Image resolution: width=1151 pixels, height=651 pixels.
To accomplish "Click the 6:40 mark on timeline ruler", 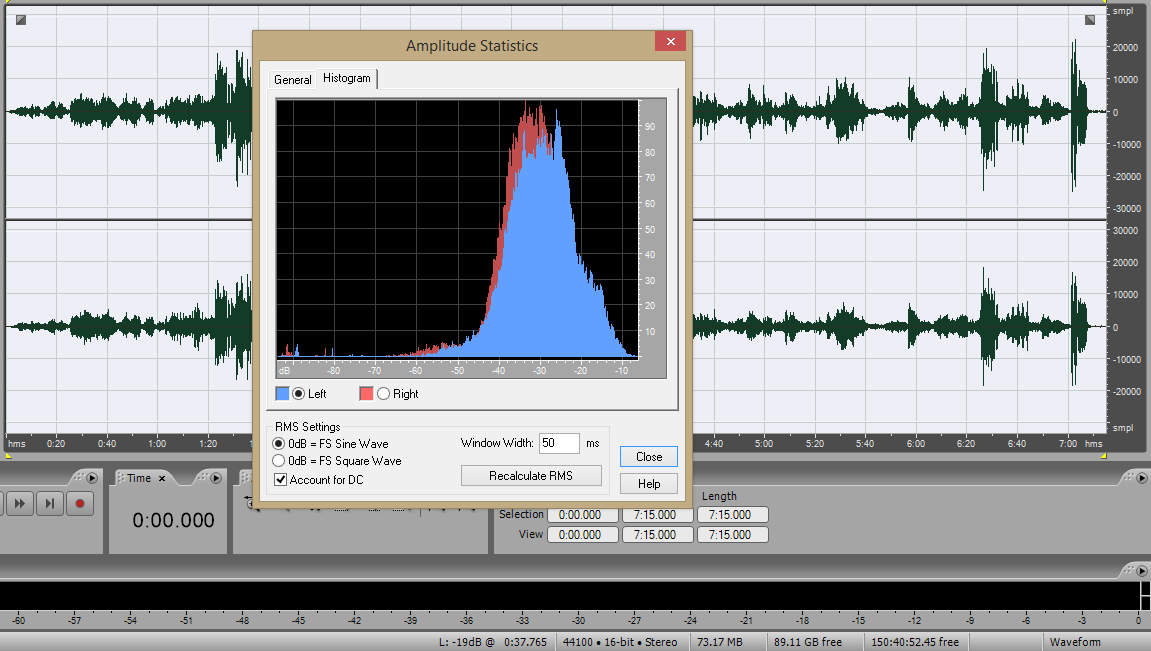I will tap(1017, 443).
